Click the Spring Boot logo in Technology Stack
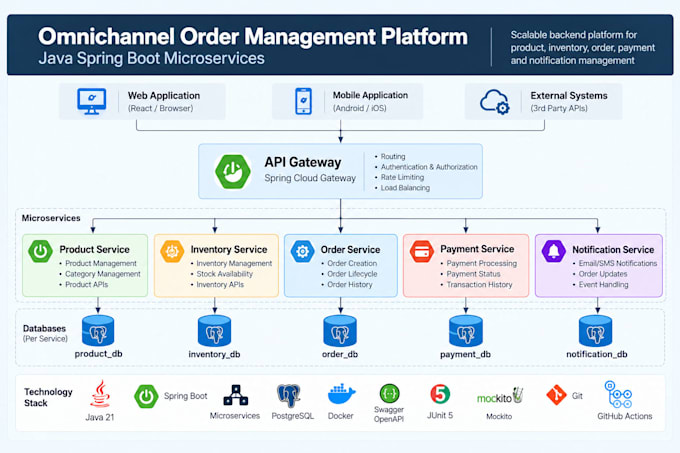Screen dimensions: 680x453 pyautogui.click(x=146, y=396)
